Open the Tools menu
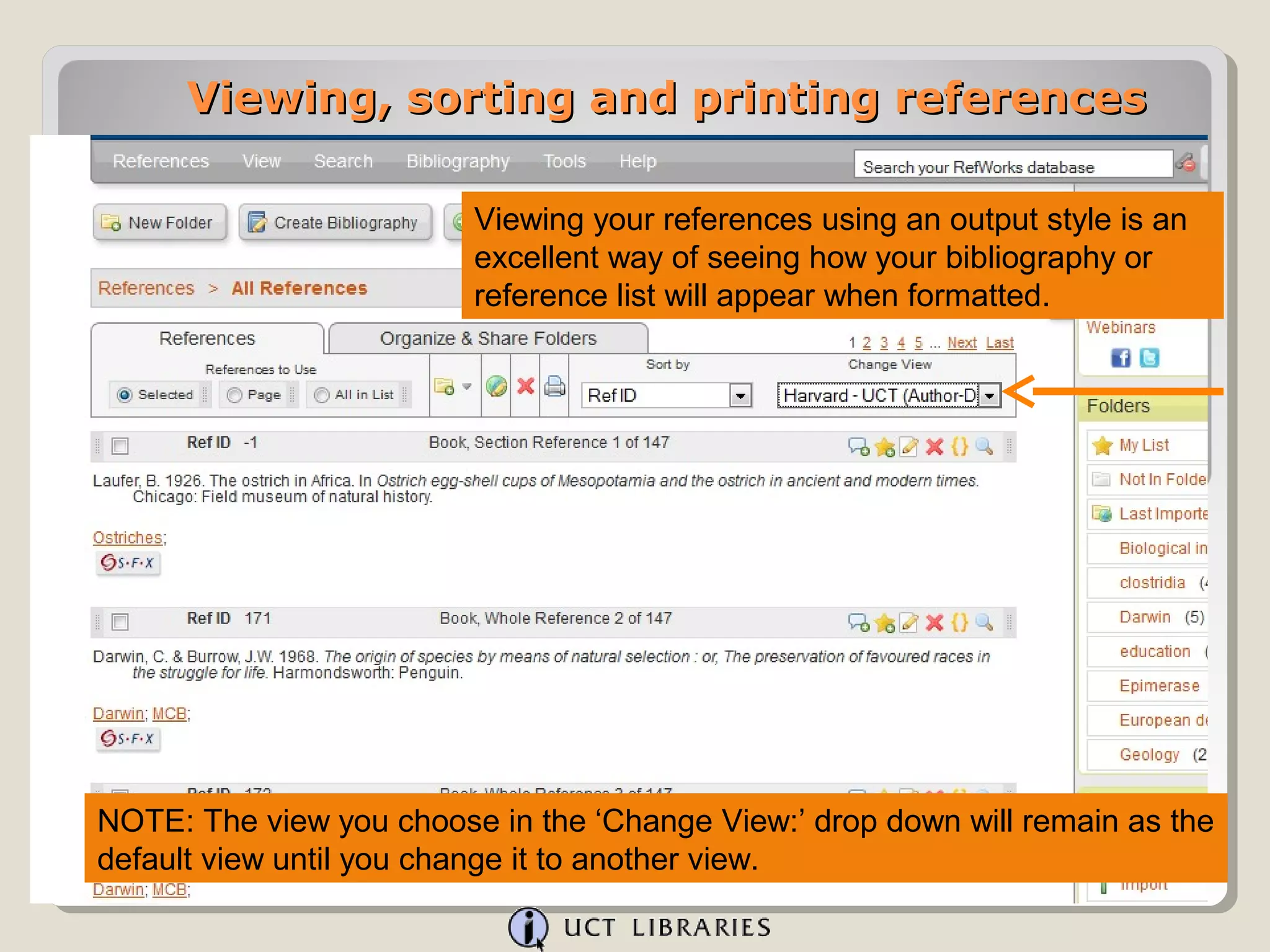Viewport: 1270px width, 952px height. 564,161
